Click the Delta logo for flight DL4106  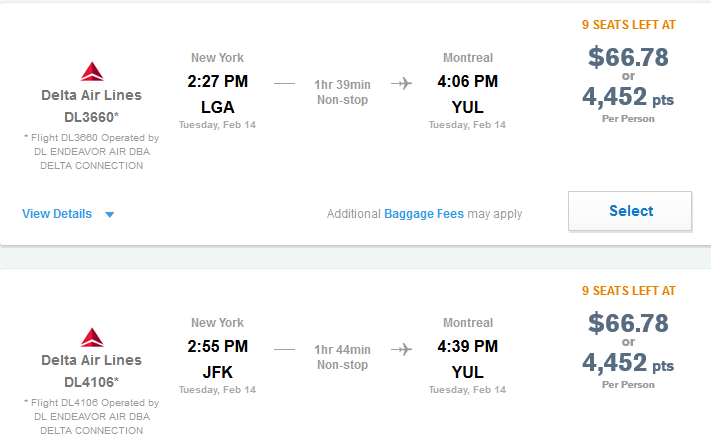[92, 337]
